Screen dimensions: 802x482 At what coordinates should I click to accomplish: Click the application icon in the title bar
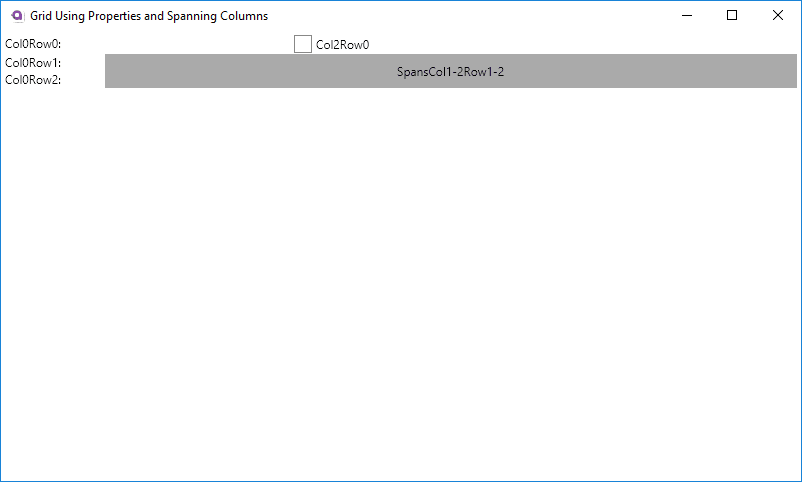click(16, 16)
